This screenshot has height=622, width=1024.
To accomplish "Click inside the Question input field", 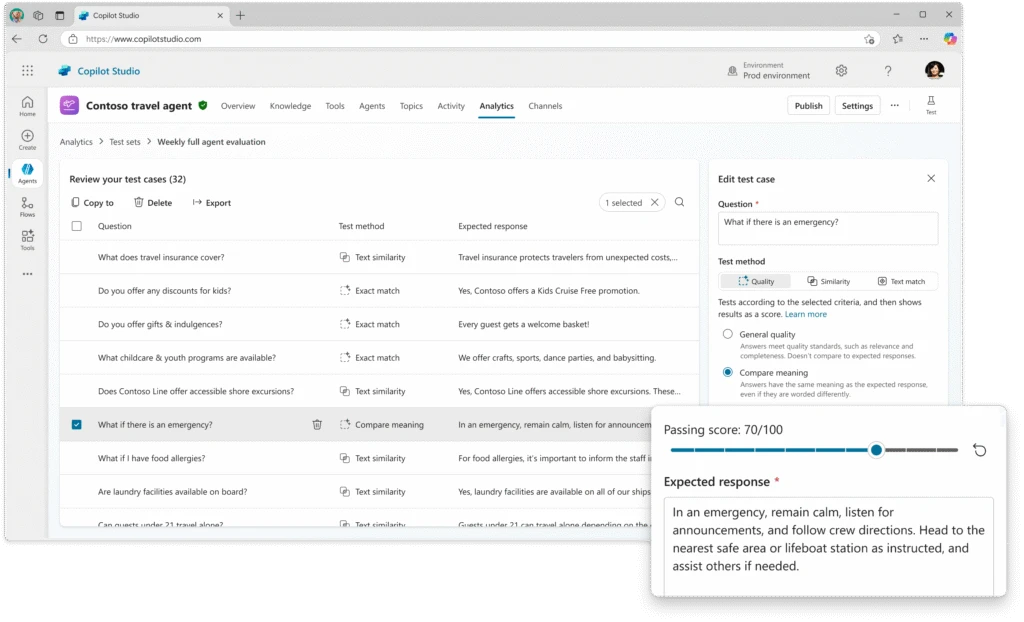I will tap(827, 228).
